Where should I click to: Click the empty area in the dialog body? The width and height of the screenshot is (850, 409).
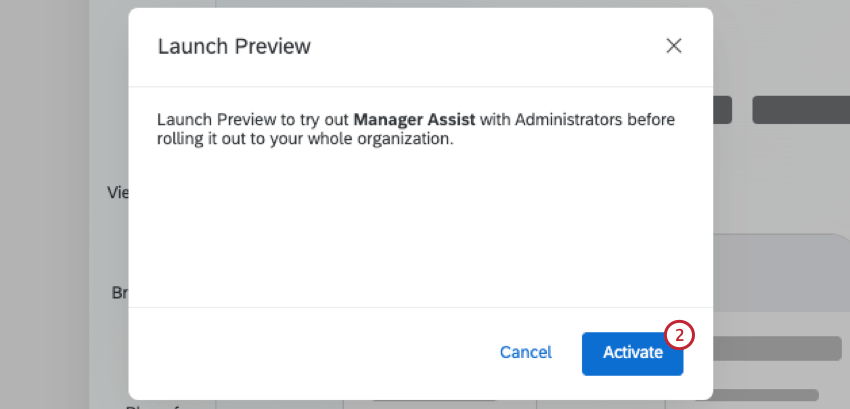click(420, 230)
